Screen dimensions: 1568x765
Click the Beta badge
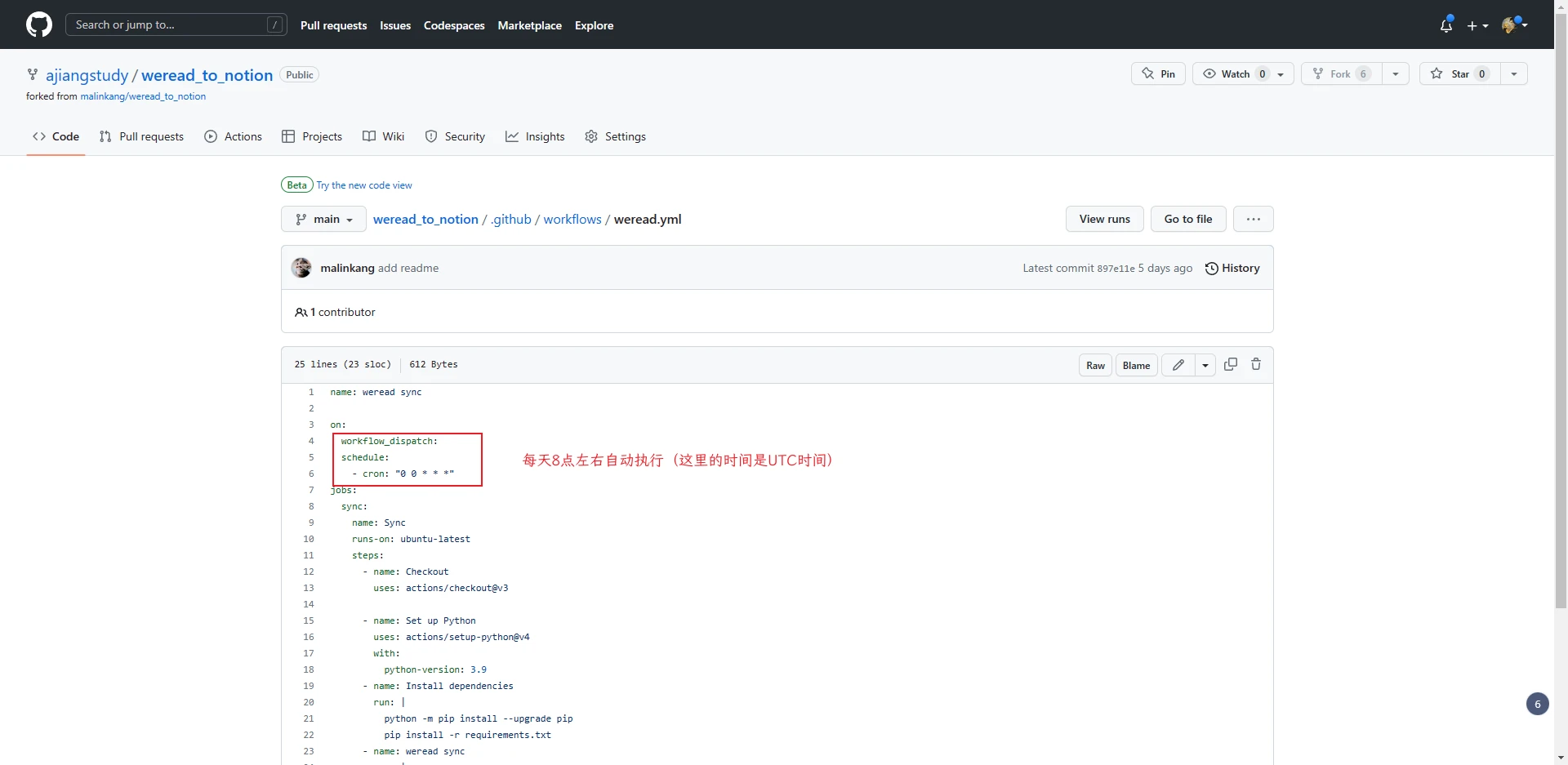[x=297, y=185]
